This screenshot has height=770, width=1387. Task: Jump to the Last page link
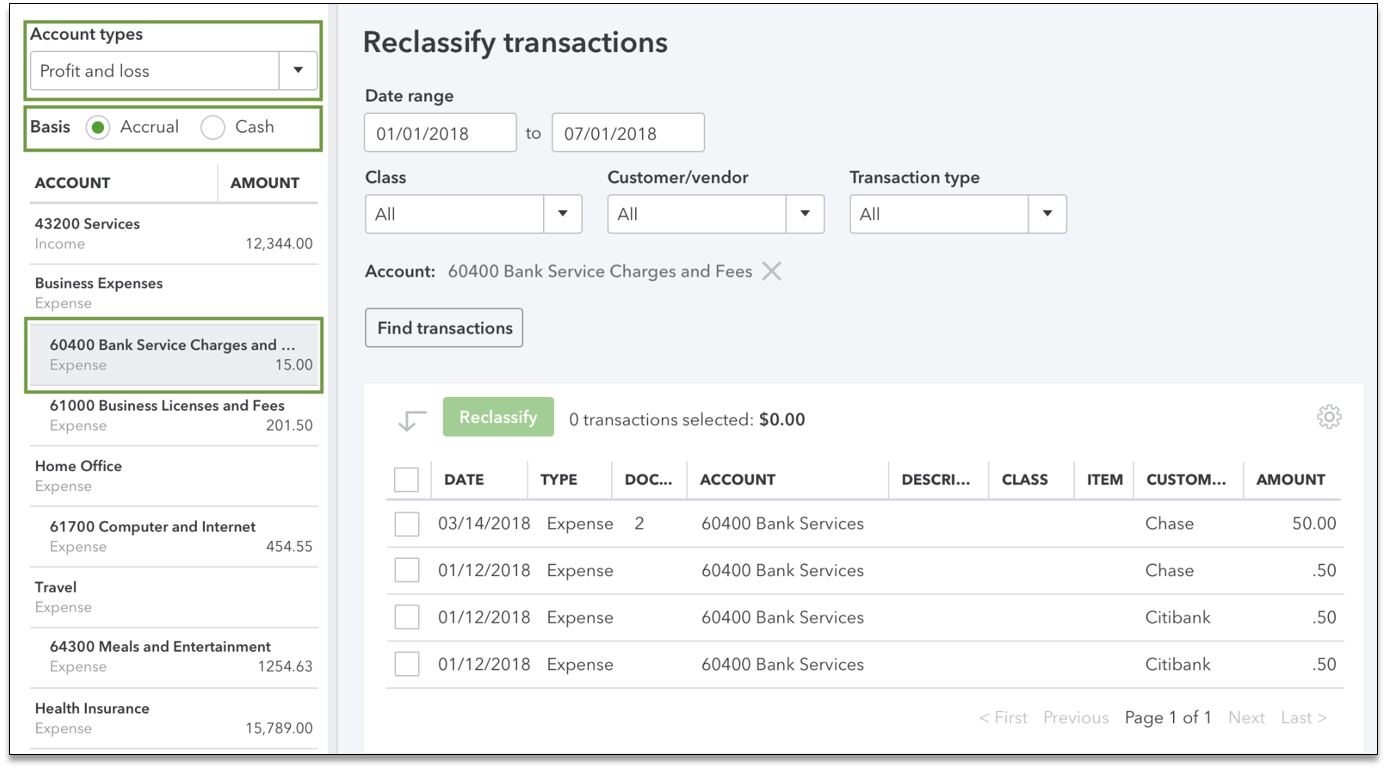click(x=1303, y=718)
